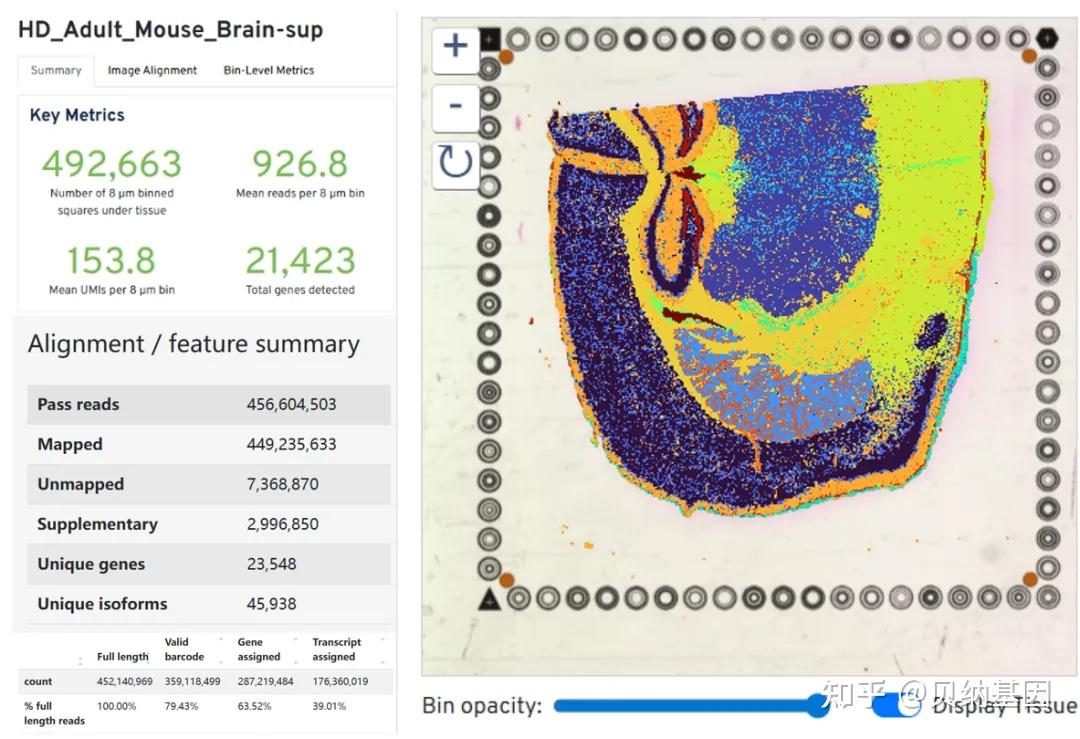The height and width of the screenshot is (739, 1080).
Task: Sort the table by Gene assigned column
Action: [259, 650]
